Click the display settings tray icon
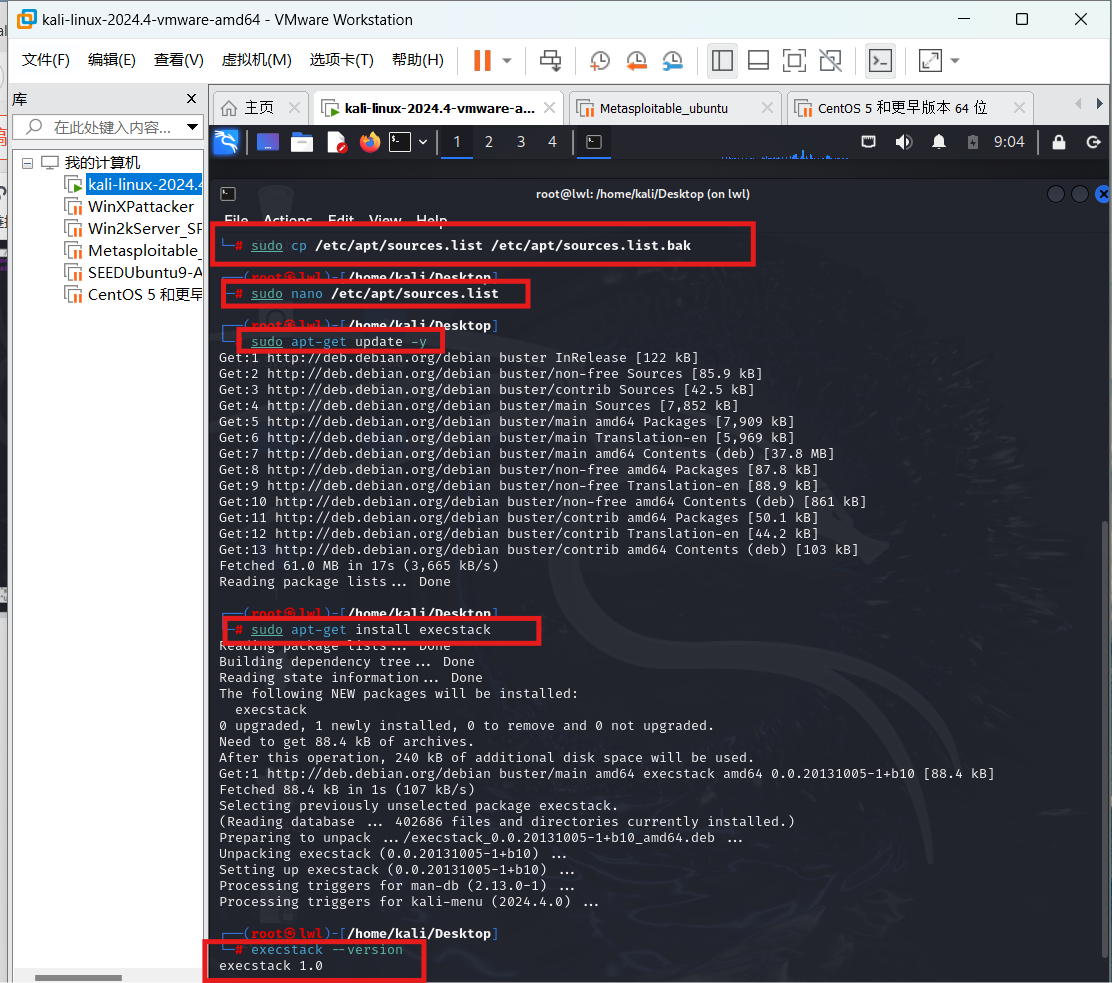This screenshot has height=983, width=1112. (x=868, y=143)
